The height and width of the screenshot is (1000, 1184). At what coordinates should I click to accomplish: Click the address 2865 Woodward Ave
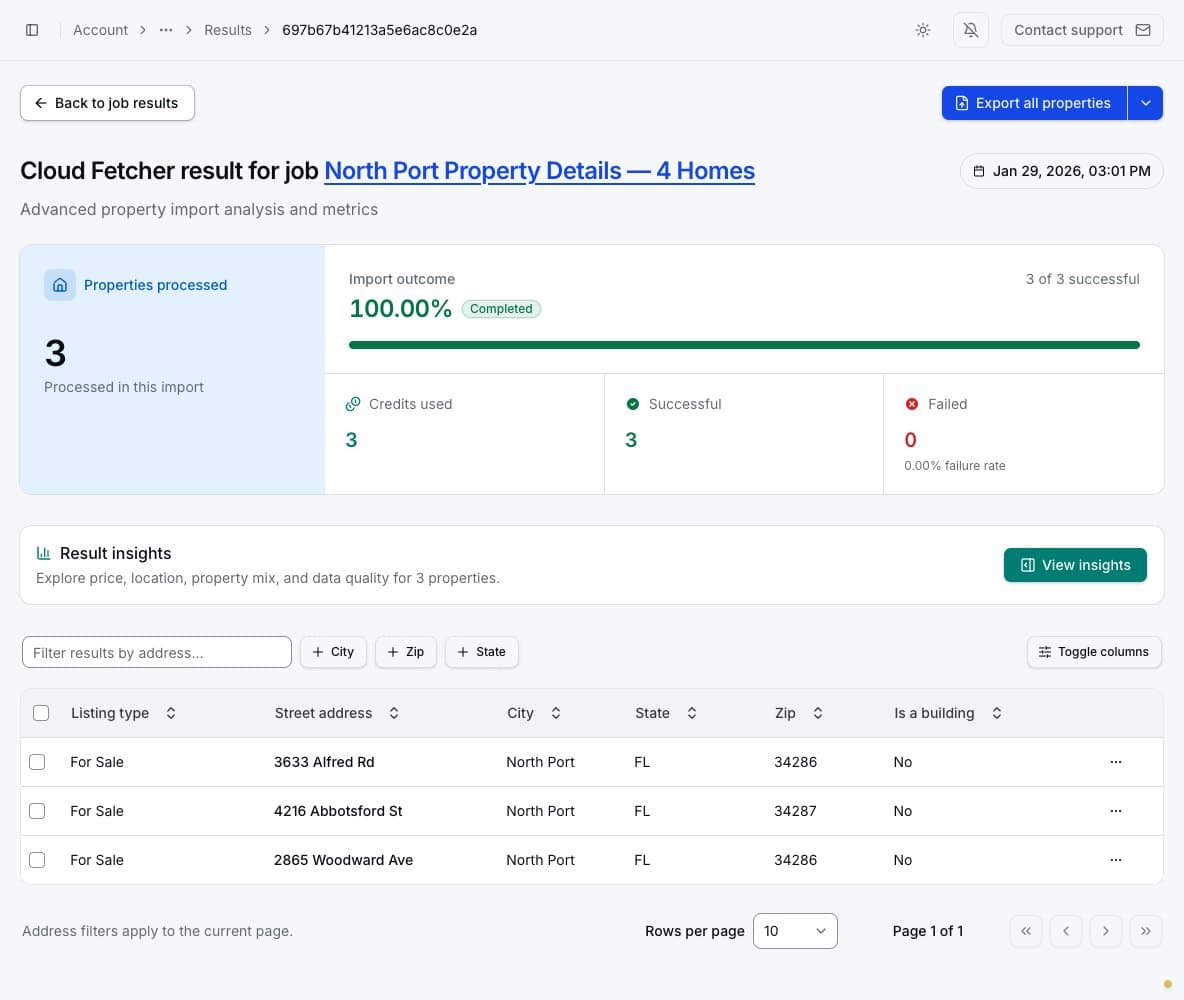pyautogui.click(x=344, y=860)
